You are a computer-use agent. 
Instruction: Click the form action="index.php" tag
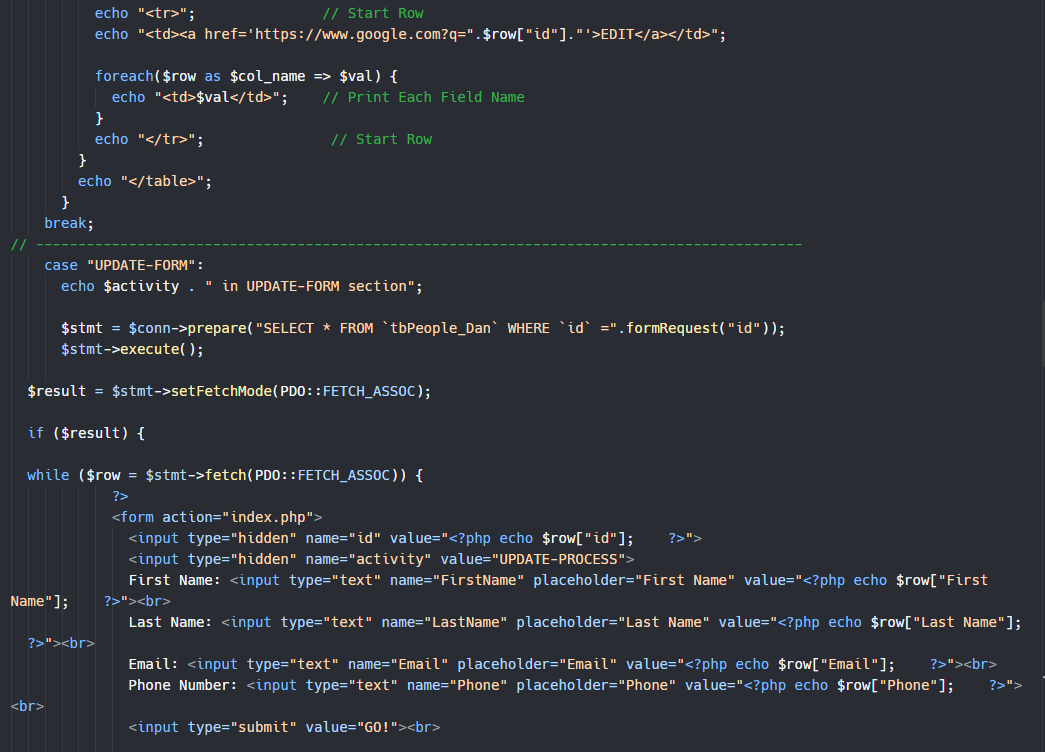click(x=217, y=518)
